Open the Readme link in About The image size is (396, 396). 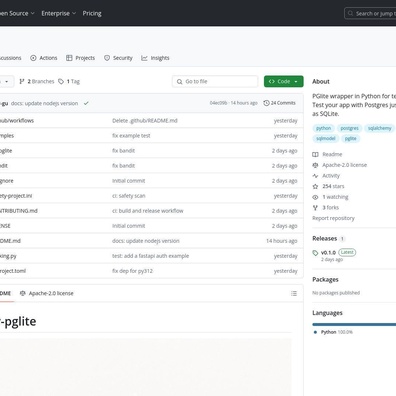[x=332, y=154]
